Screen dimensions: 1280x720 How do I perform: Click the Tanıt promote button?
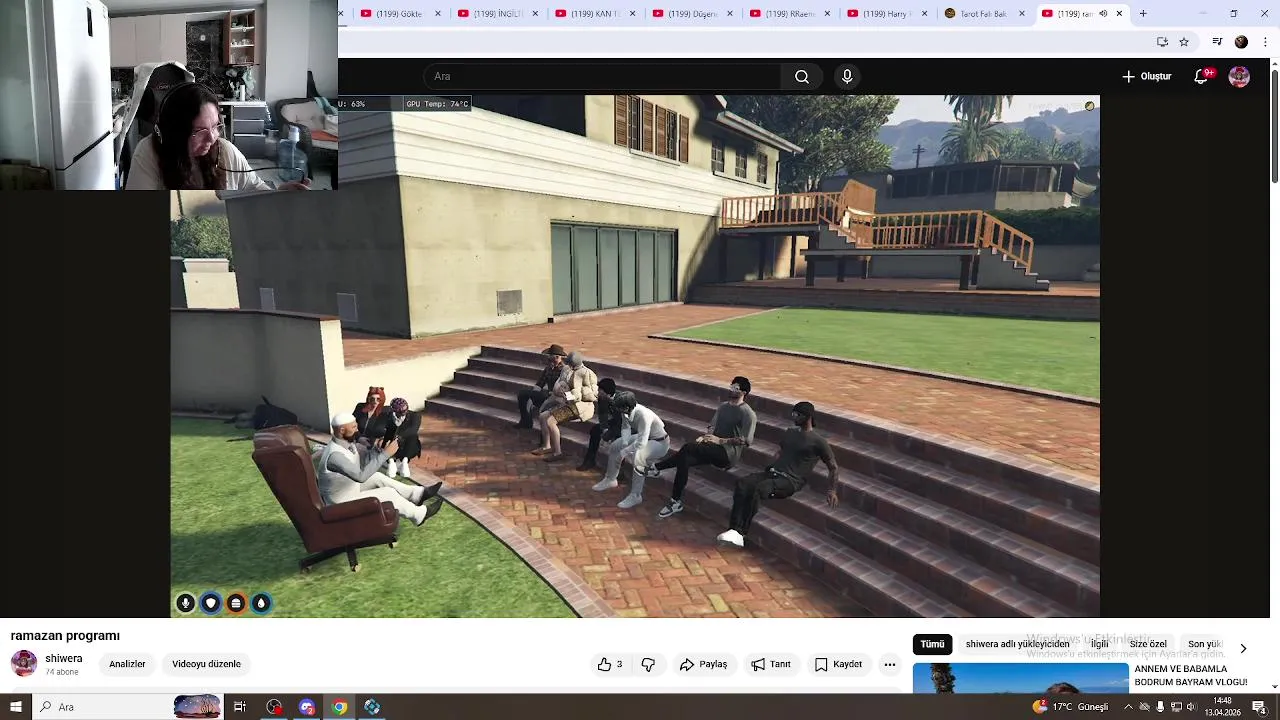771,664
